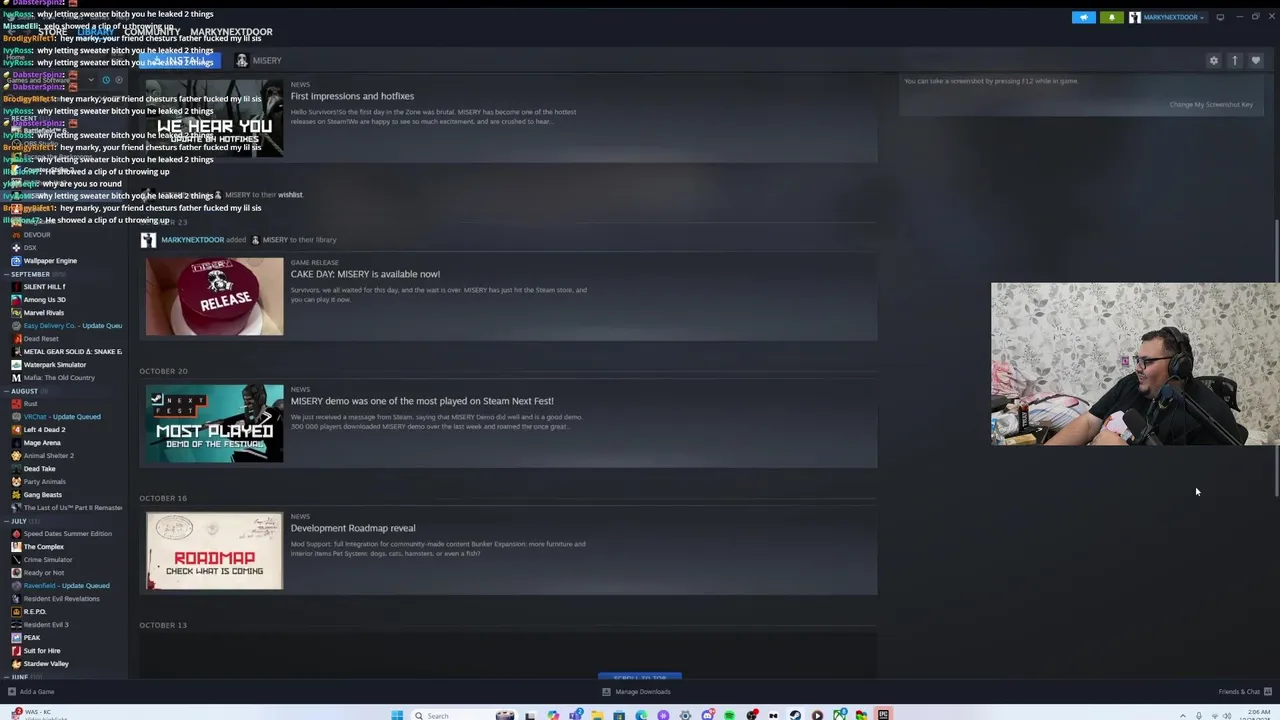1280x720 pixels.
Task: Open Windows Start menu
Action: (397, 715)
